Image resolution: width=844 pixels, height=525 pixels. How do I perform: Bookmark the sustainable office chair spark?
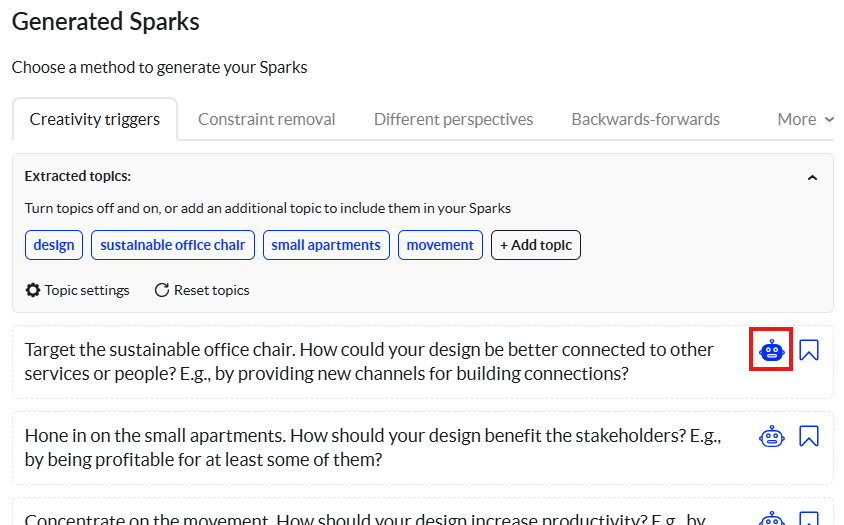(809, 350)
